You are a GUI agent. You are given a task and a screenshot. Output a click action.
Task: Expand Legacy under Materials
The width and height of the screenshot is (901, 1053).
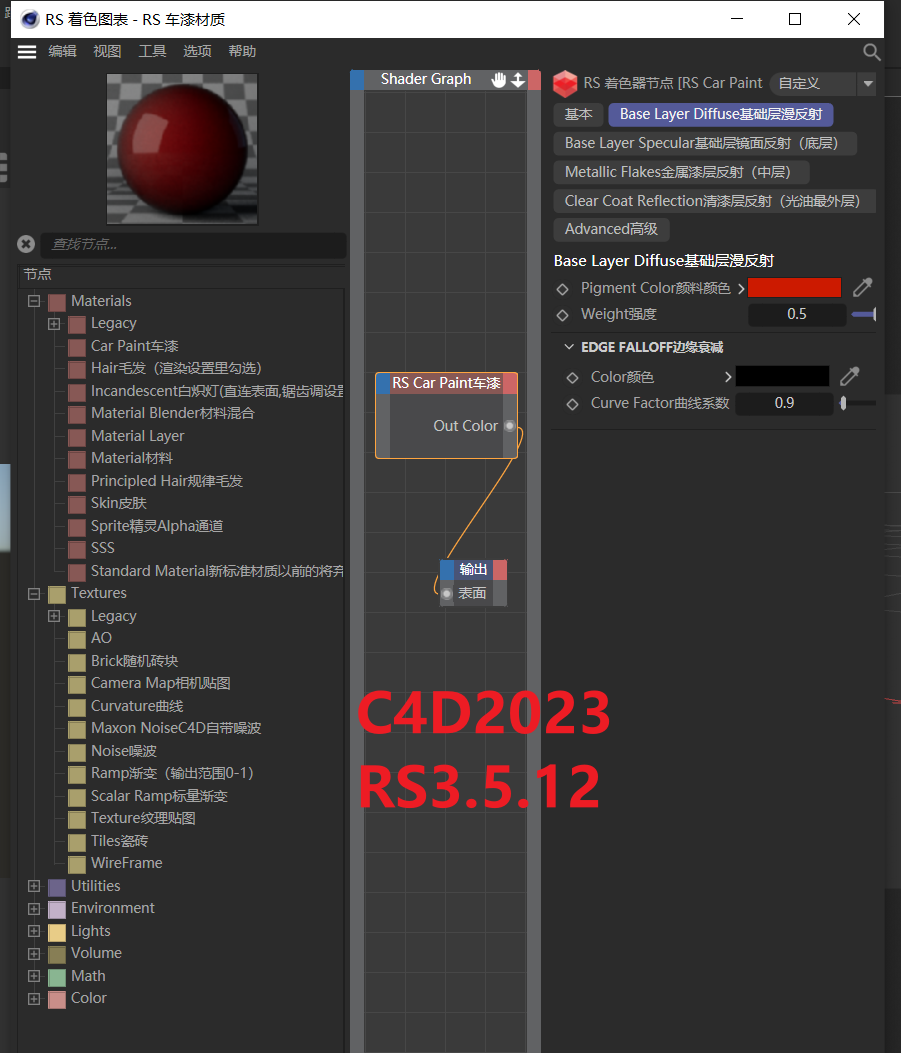pos(54,324)
